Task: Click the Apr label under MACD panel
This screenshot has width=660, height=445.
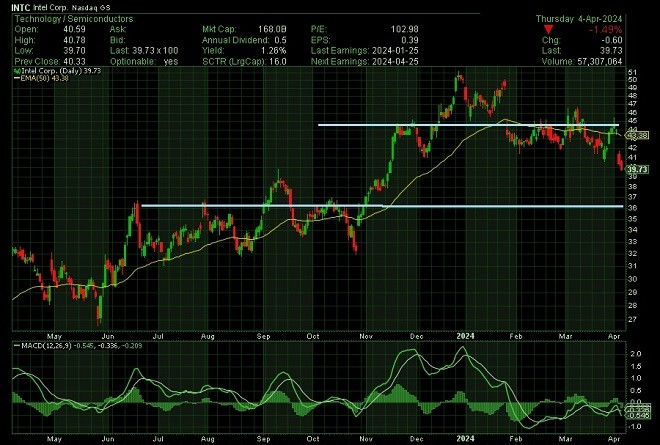Action: [x=615, y=439]
